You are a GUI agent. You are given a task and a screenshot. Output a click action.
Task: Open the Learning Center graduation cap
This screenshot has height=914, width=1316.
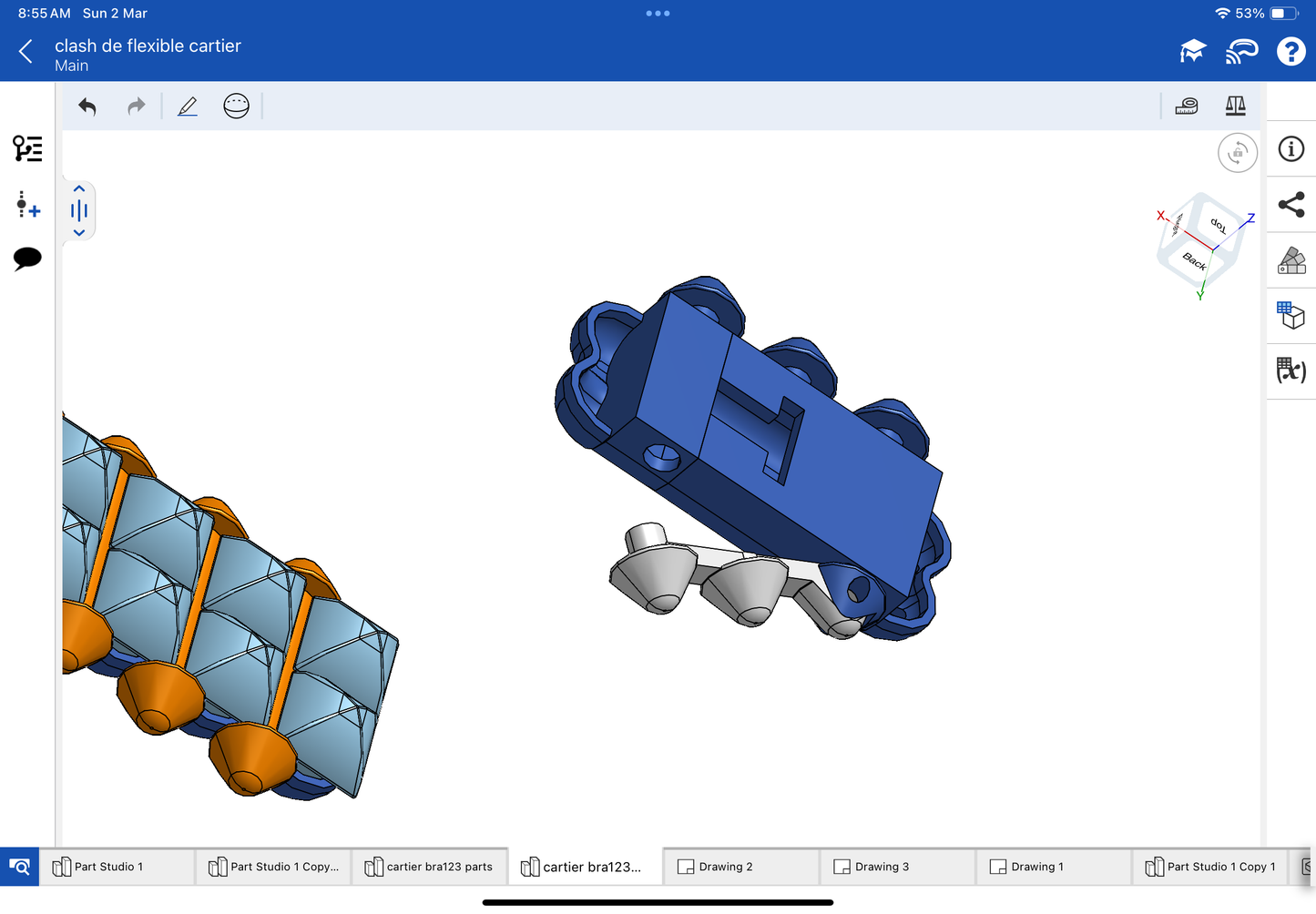point(1192,52)
